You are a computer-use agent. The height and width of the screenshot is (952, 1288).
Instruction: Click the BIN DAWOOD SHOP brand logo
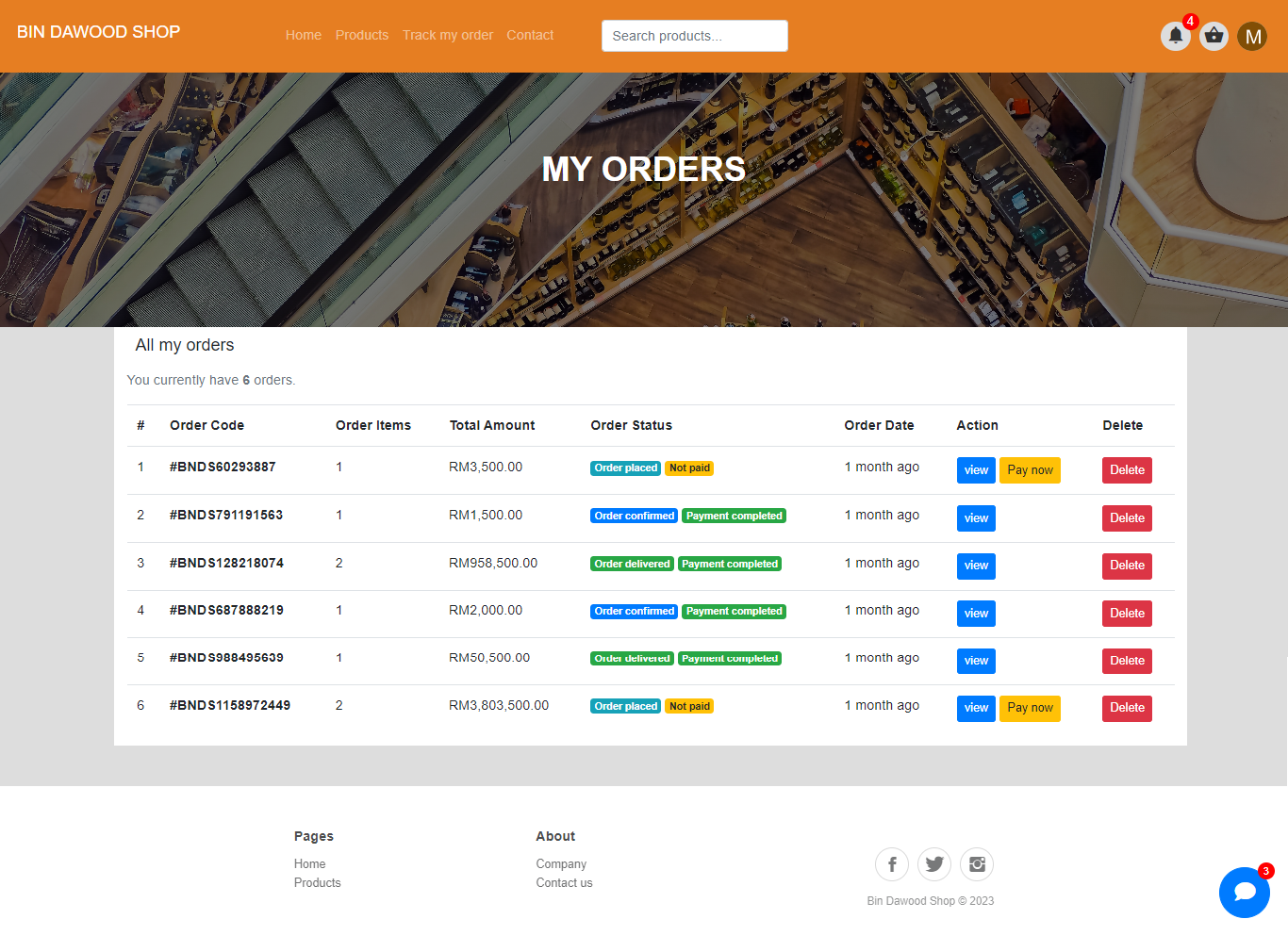point(99,32)
